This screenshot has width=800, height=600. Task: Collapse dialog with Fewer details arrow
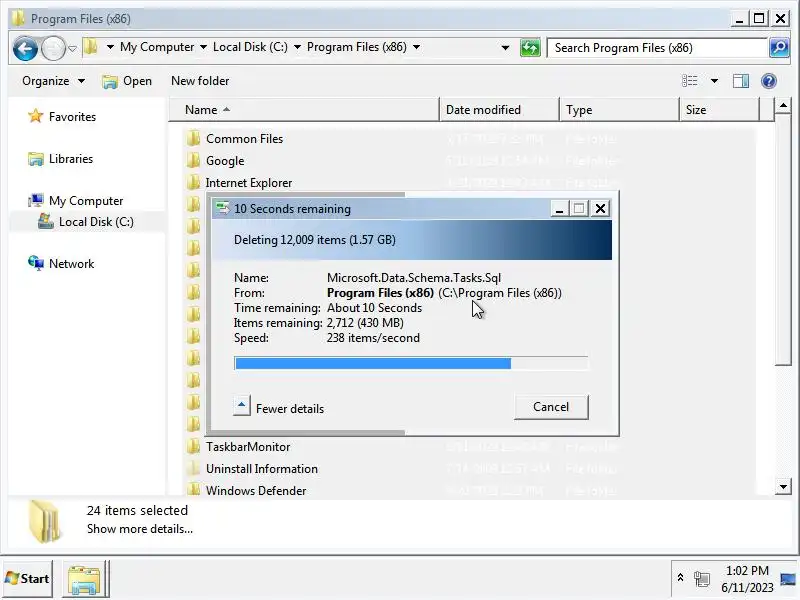click(241, 406)
